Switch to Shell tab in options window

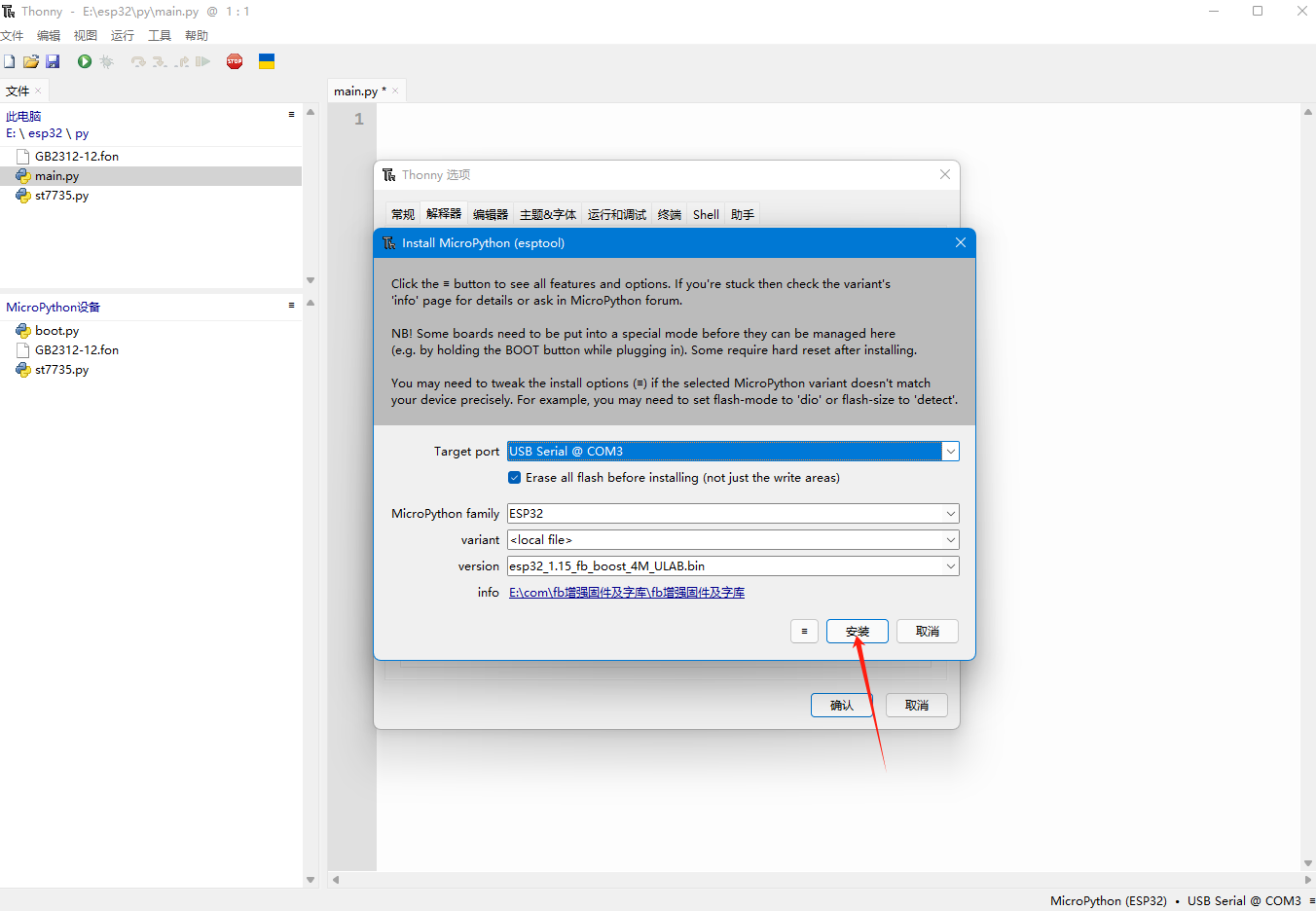(706, 214)
